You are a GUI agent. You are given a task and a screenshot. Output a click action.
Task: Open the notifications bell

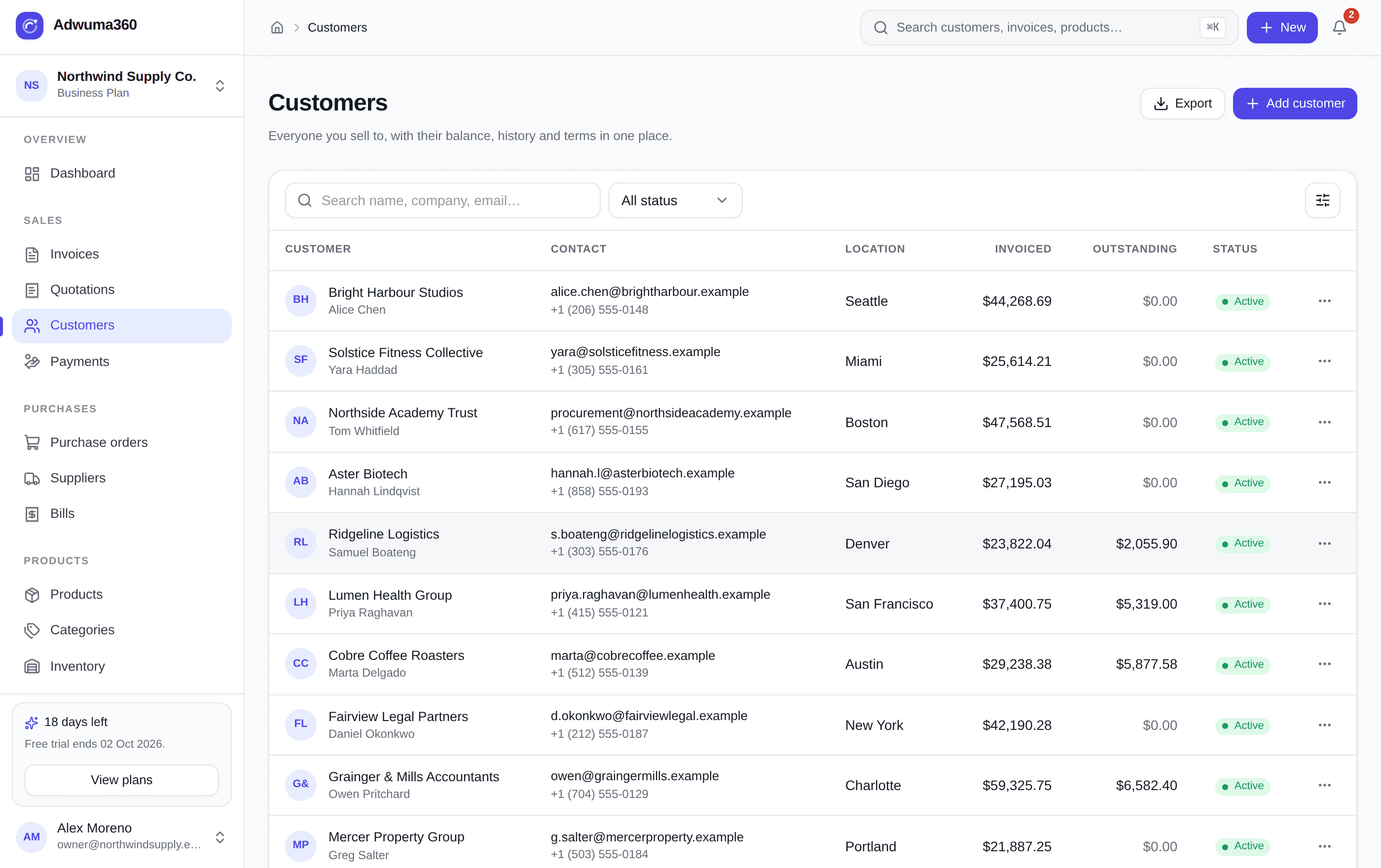point(1339,28)
